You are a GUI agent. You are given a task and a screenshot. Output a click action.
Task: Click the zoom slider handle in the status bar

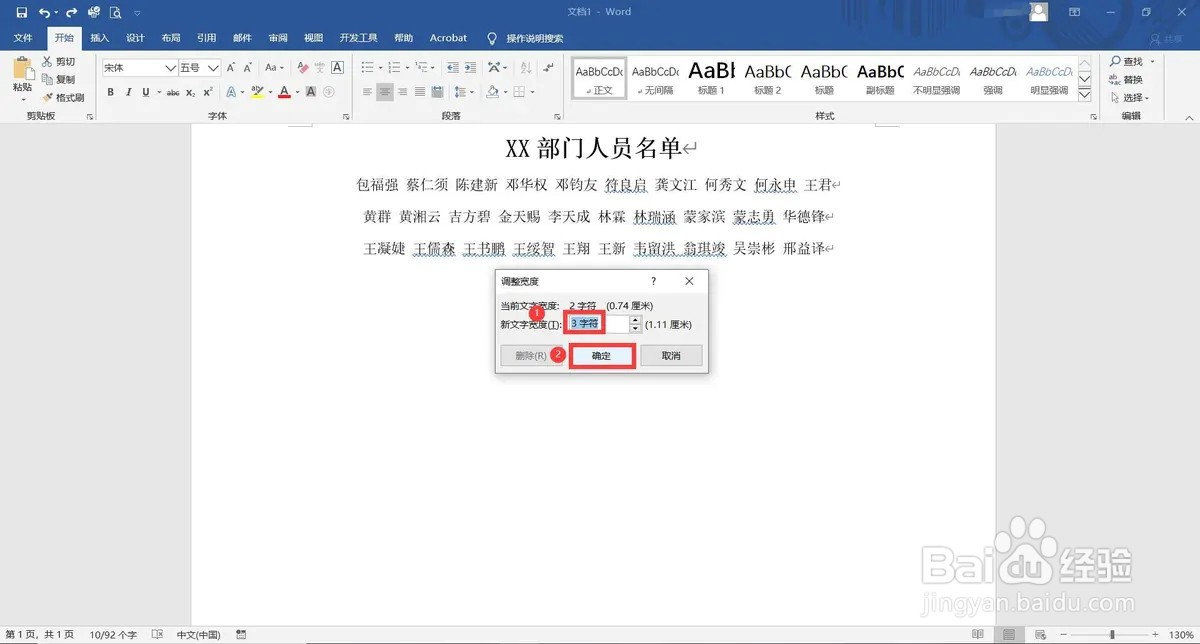(x=1112, y=635)
